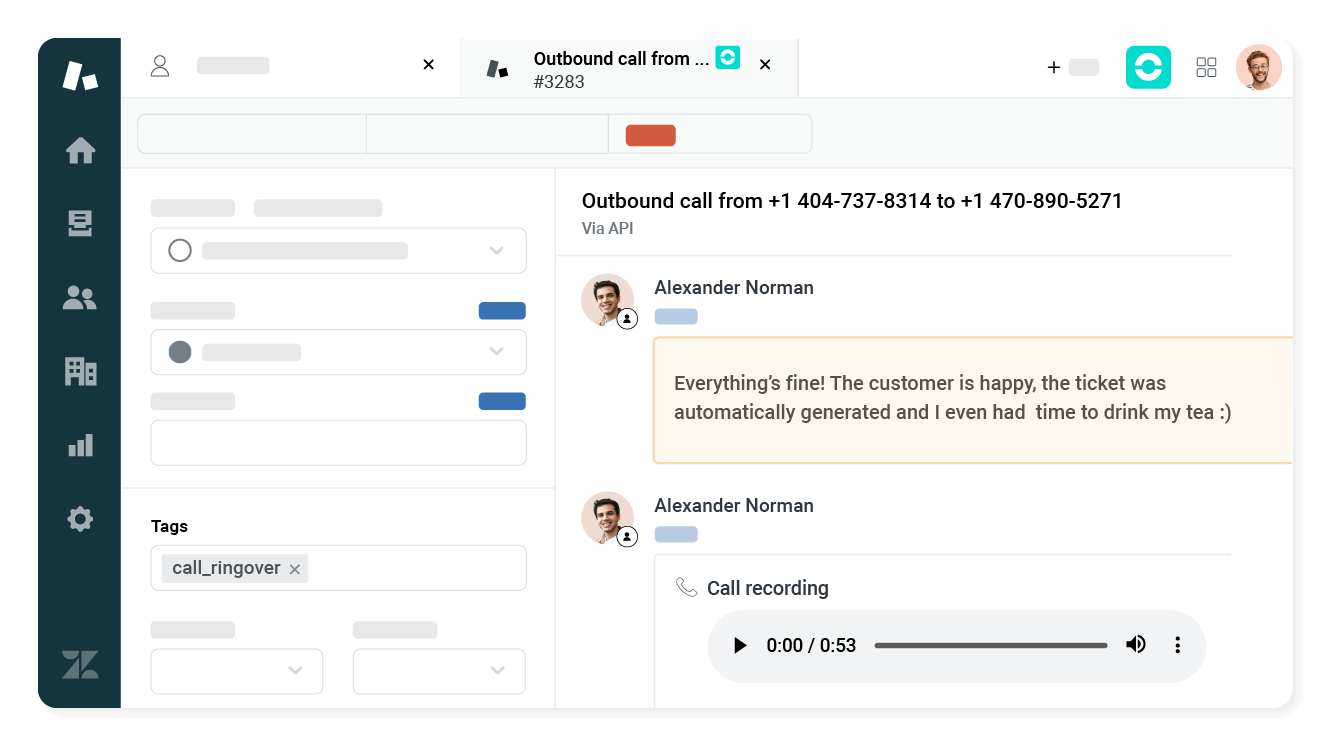
Task: Open the Views tickets icon in sidebar
Action: click(x=80, y=224)
